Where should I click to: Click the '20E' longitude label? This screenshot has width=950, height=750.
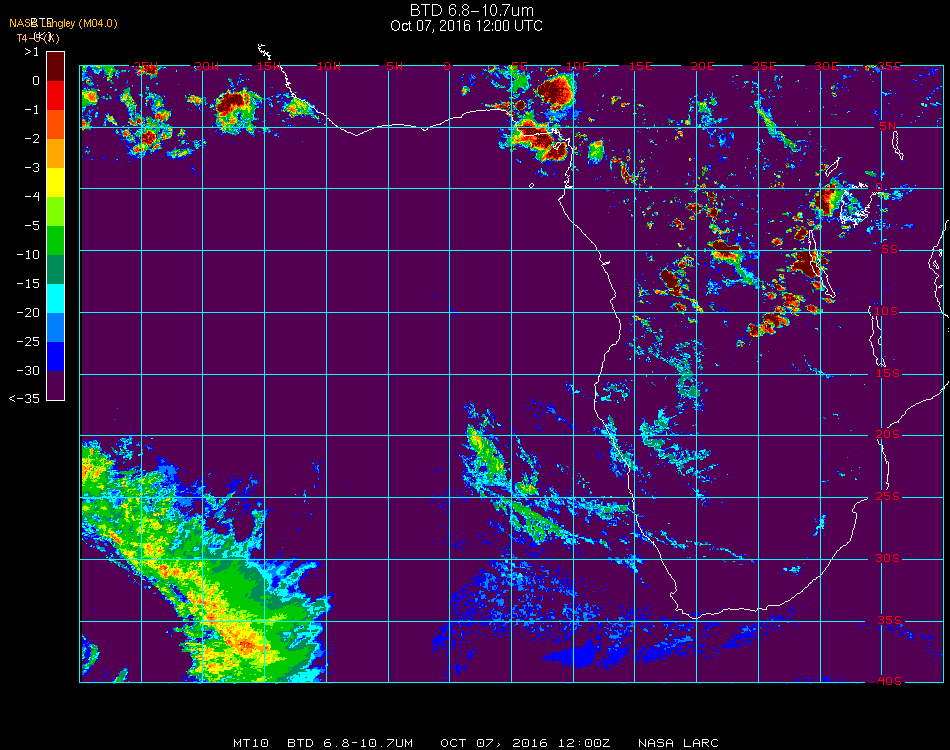702,66
